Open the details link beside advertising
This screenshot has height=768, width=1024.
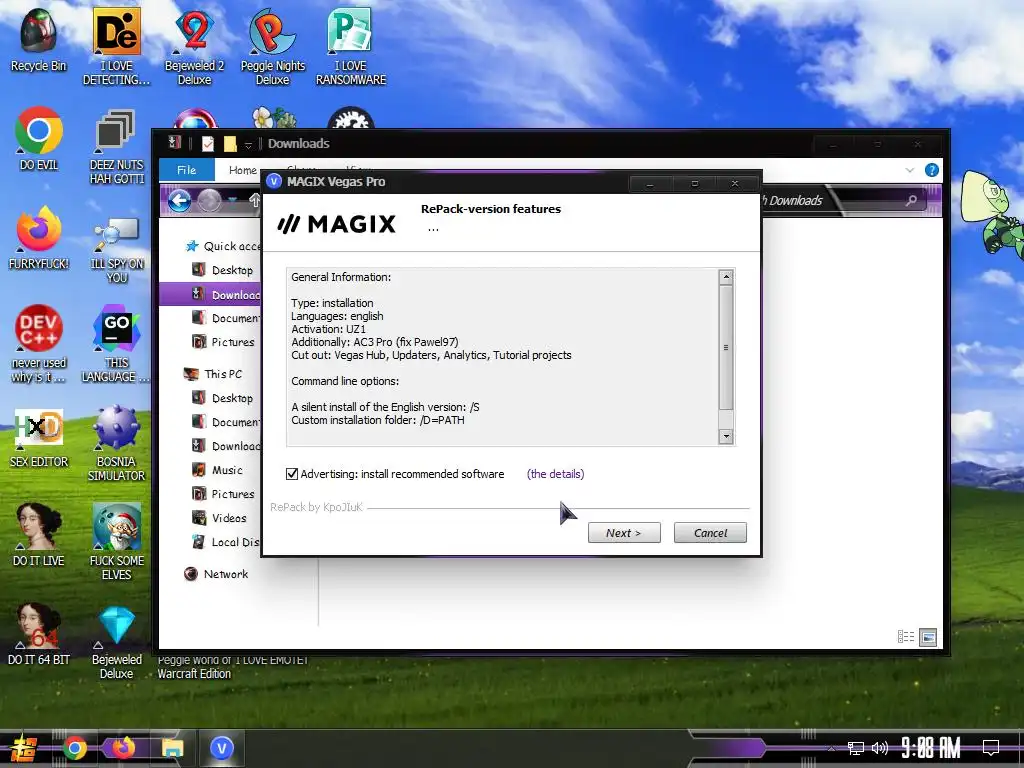tap(555, 474)
